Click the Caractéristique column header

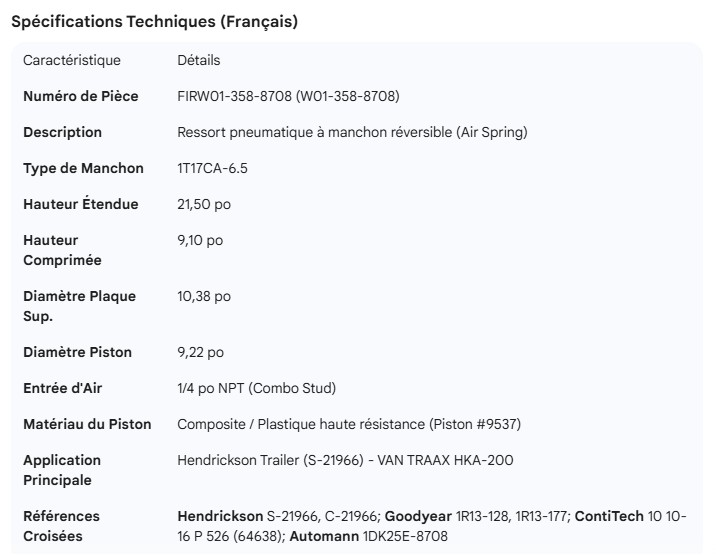(x=72, y=60)
